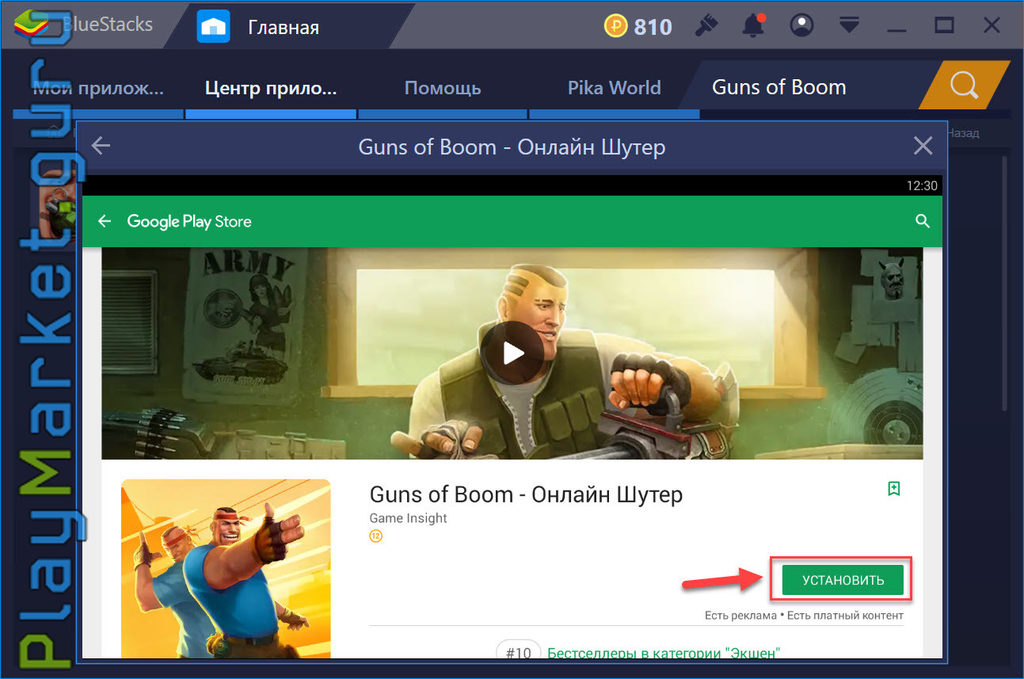
Task: Open the pin/theme tool icon in title bar
Action: coord(706,26)
